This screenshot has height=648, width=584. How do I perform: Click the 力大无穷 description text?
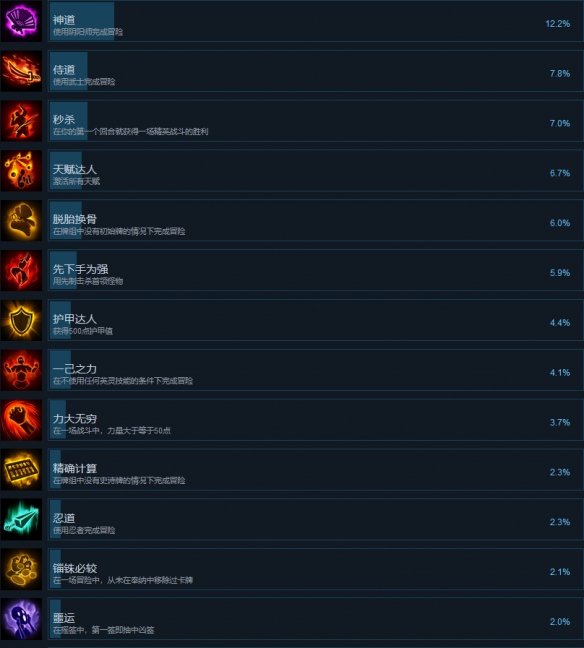[x=112, y=431]
